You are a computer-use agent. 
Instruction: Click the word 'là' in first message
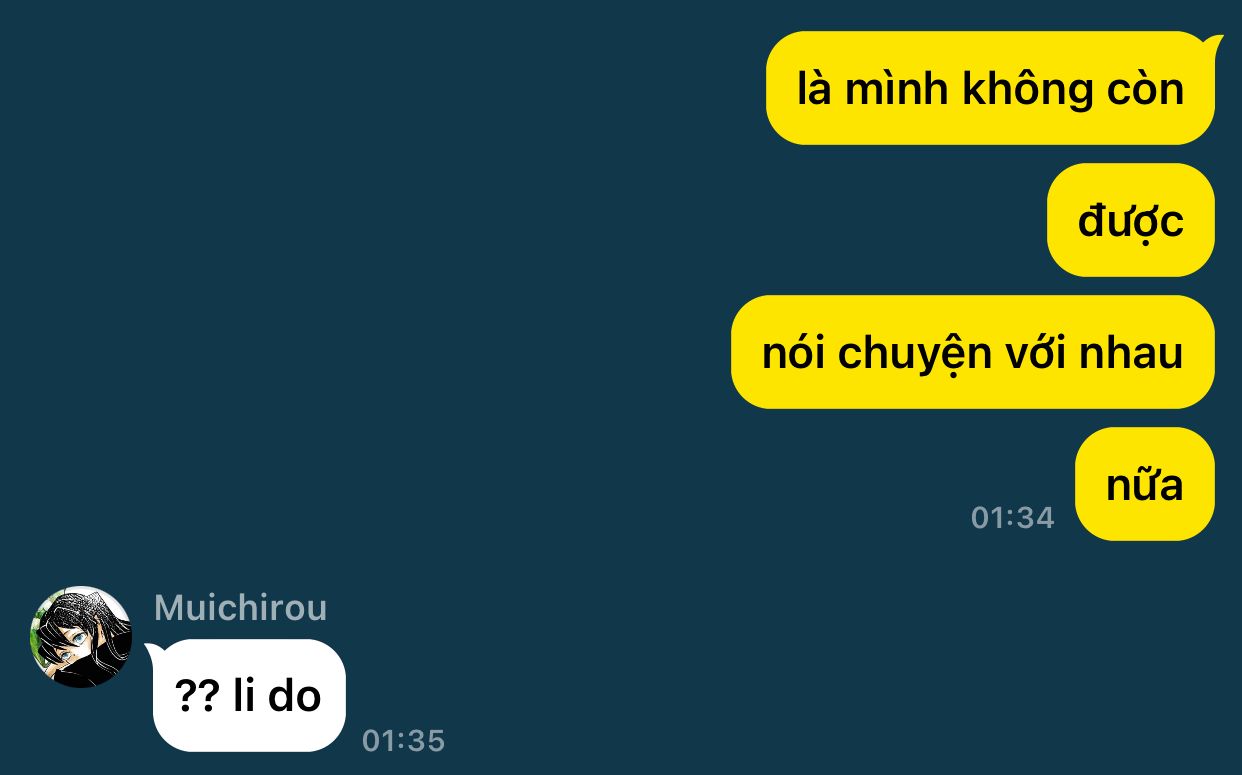coord(814,89)
